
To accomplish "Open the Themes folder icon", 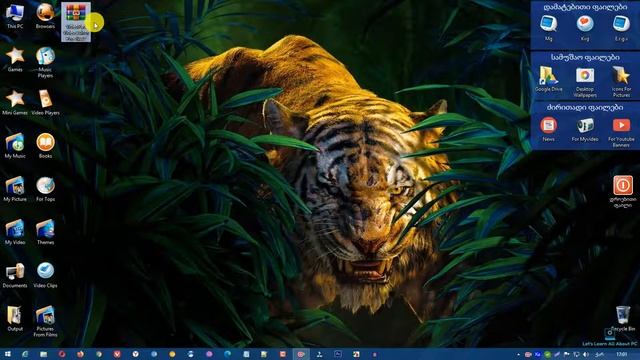I will 45,233.
